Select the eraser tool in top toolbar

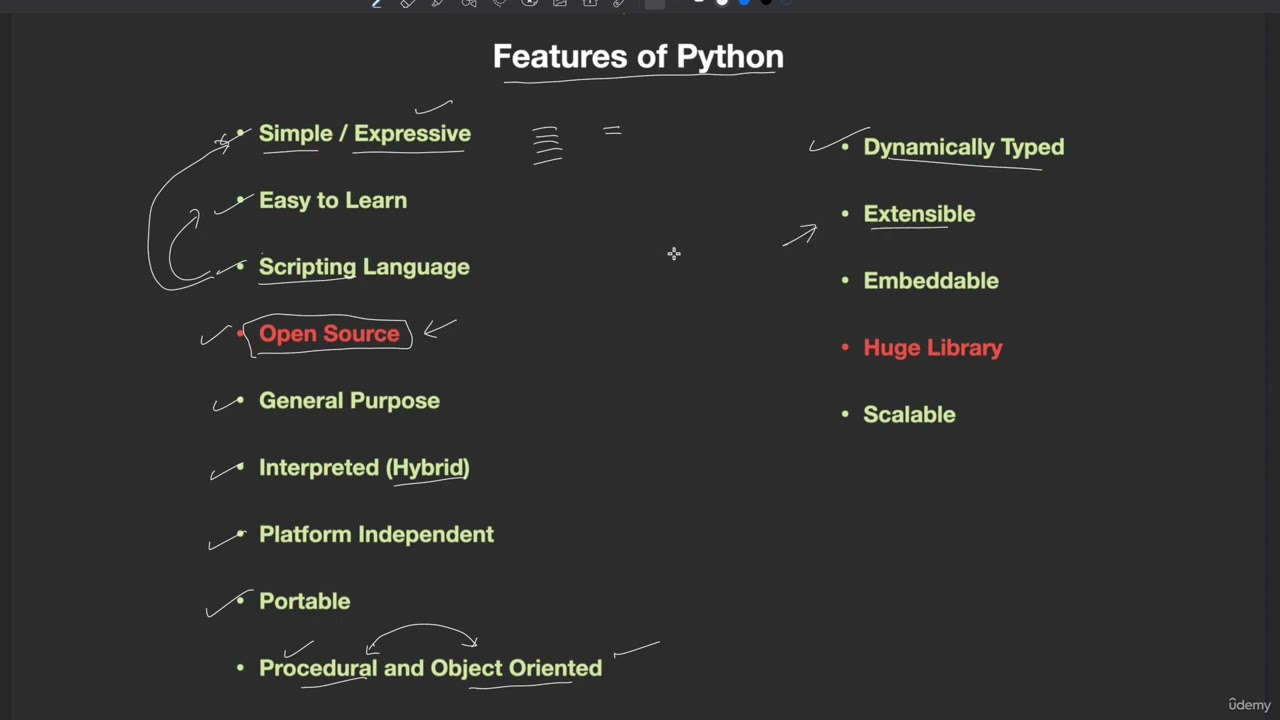click(x=407, y=3)
